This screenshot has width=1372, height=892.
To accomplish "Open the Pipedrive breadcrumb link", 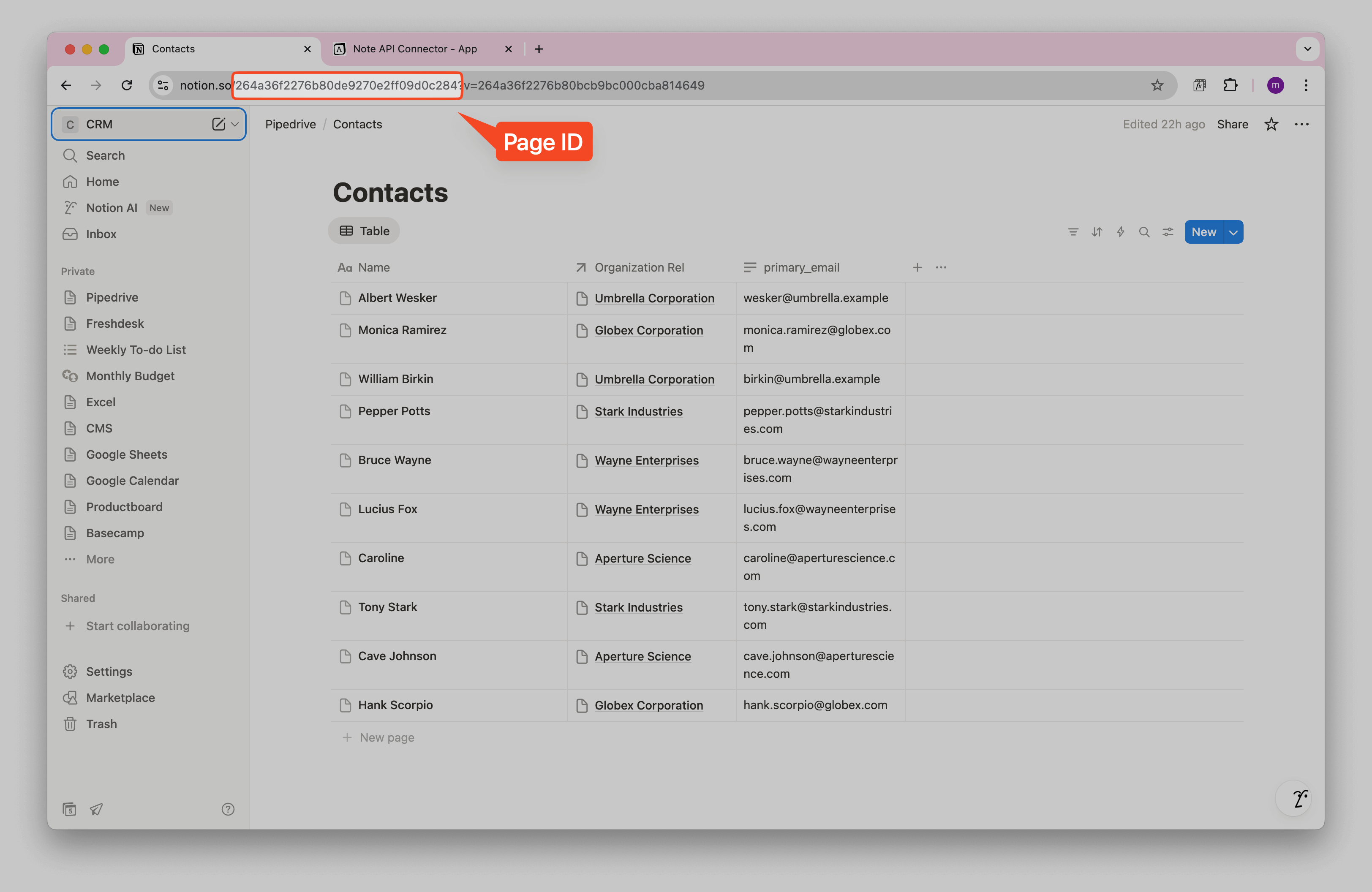I will coord(290,124).
